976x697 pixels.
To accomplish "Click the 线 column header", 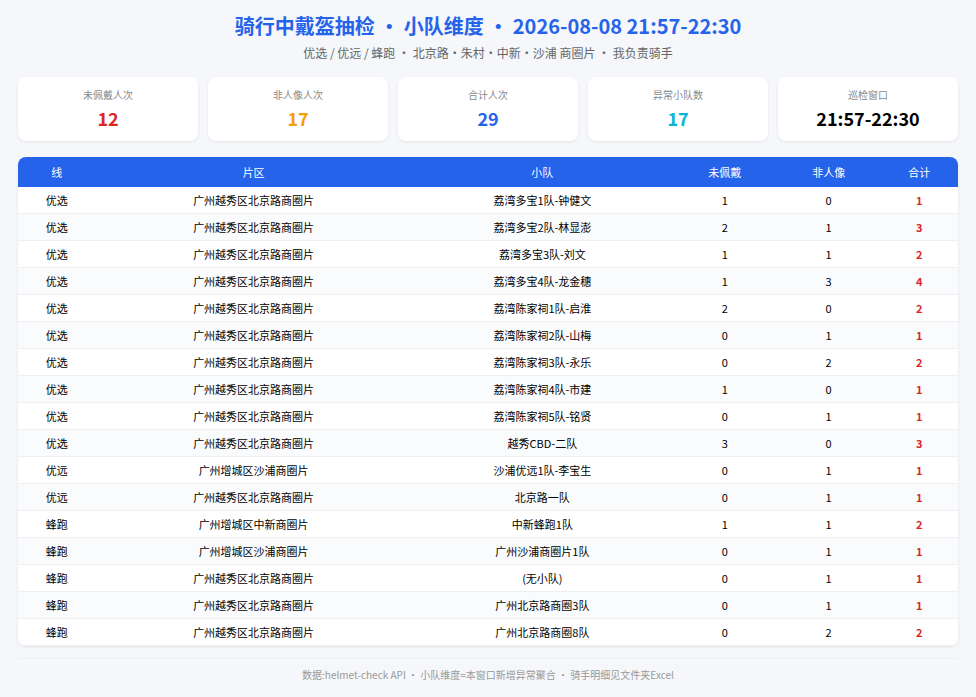I will point(57,172).
